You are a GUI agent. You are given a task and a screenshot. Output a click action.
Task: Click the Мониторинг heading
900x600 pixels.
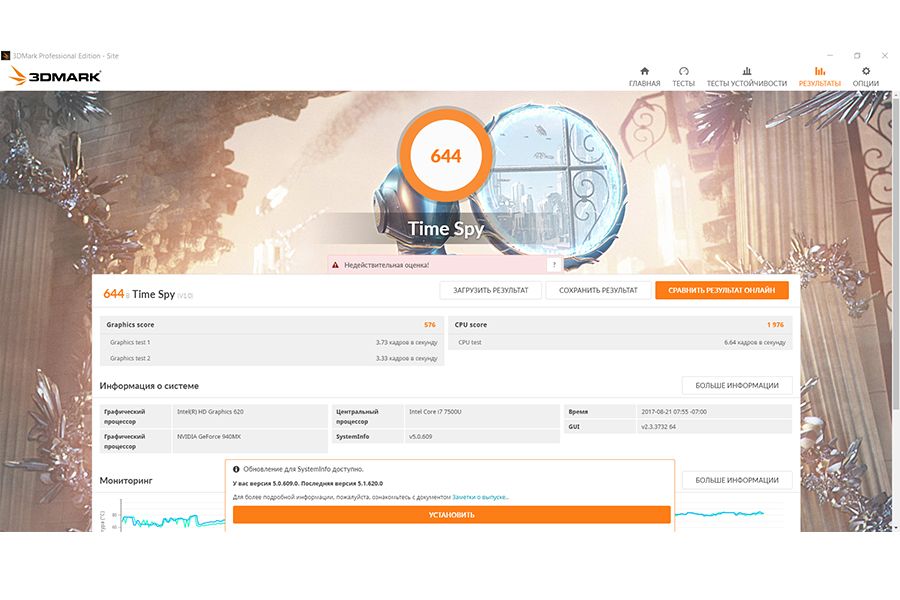pyautogui.click(x=126, y=481)
